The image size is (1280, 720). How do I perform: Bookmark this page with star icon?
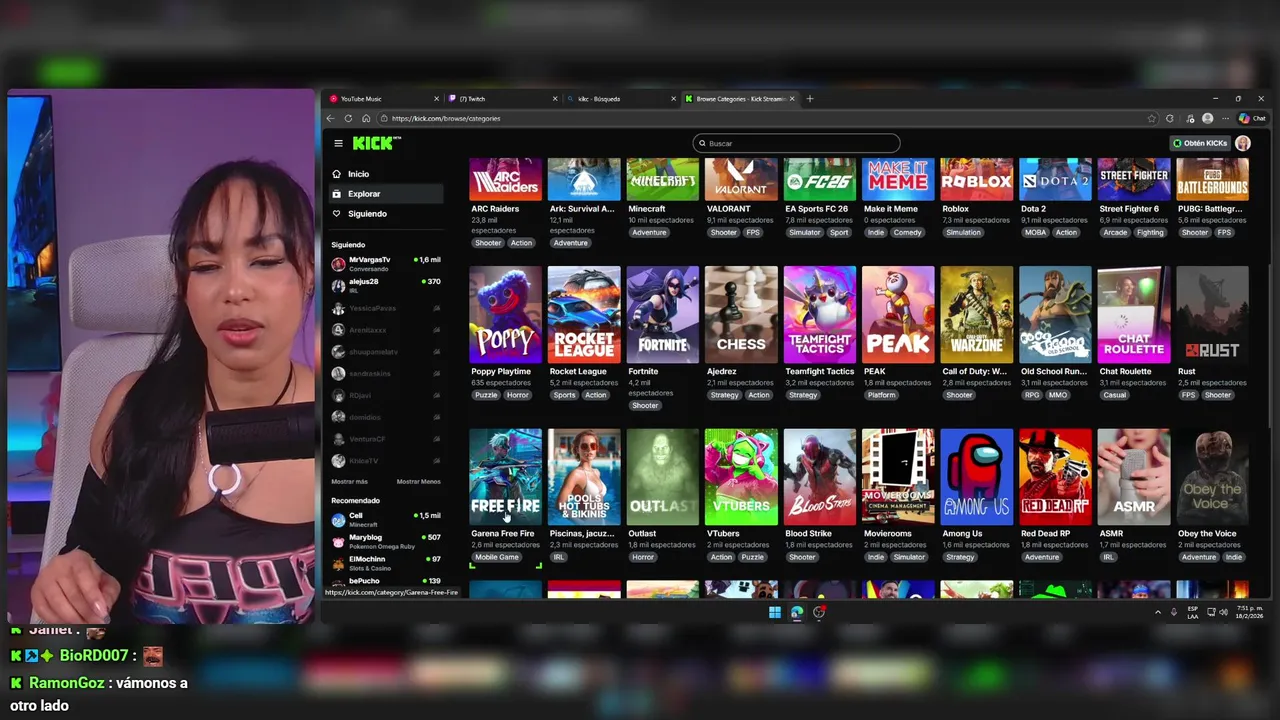1152,118
